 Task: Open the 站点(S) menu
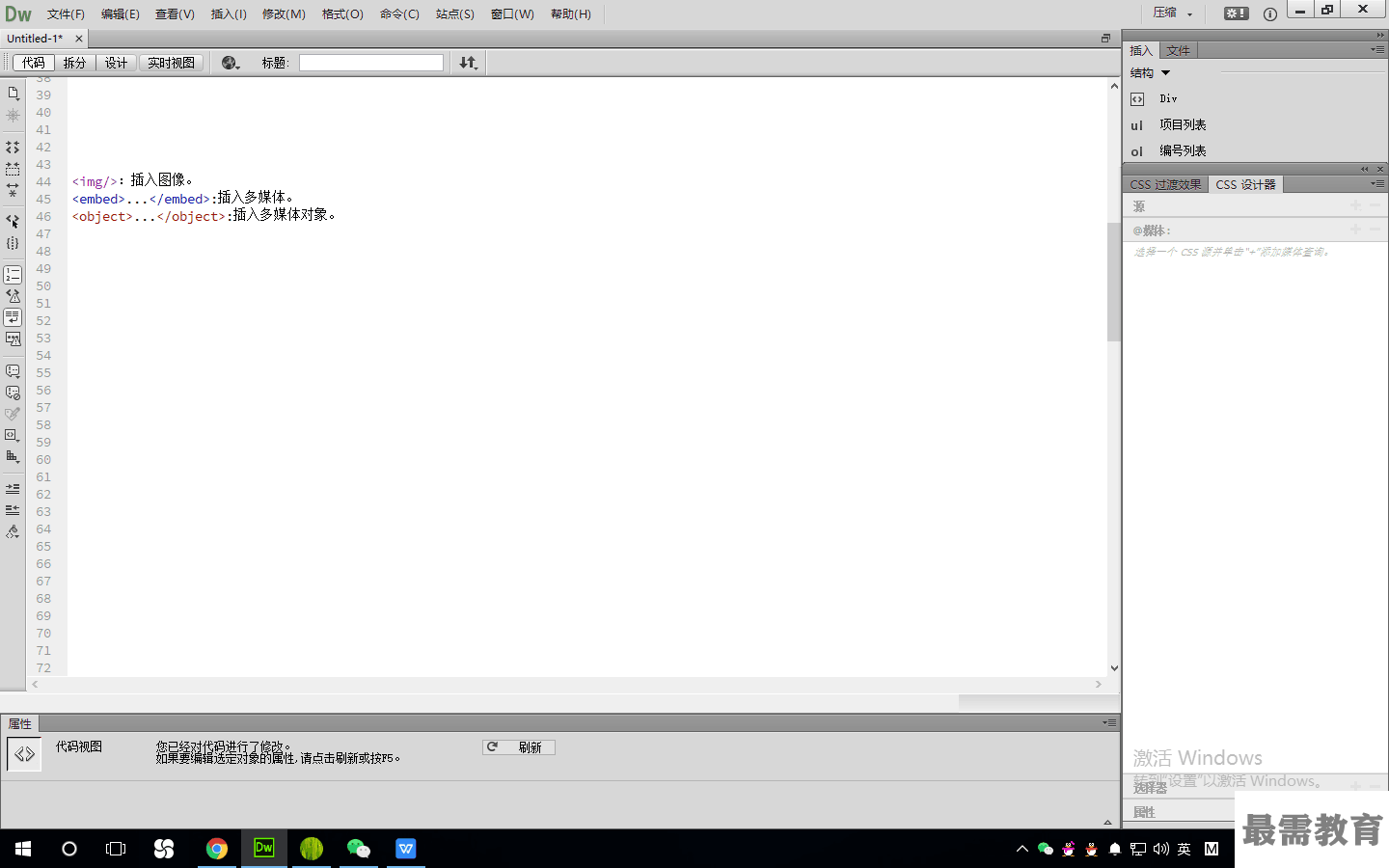[x=454, y=14]
